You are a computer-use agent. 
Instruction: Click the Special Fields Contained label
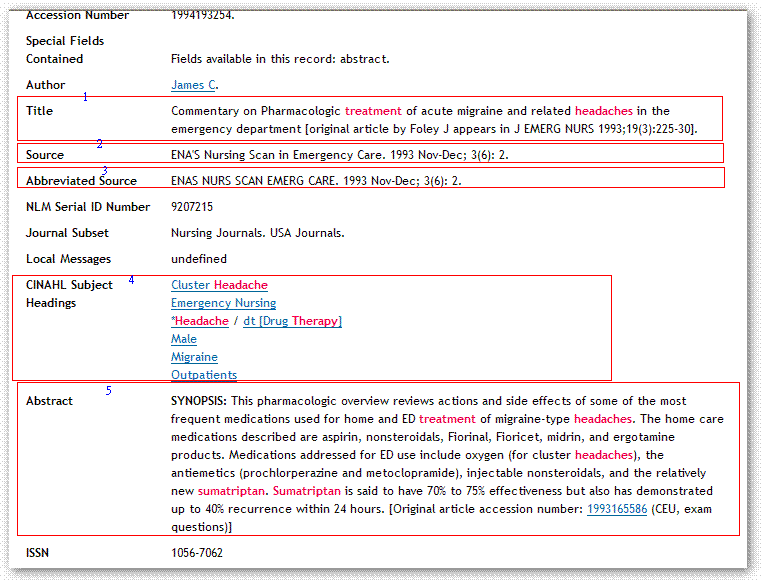pyautogui.click(x=65, y=50)
